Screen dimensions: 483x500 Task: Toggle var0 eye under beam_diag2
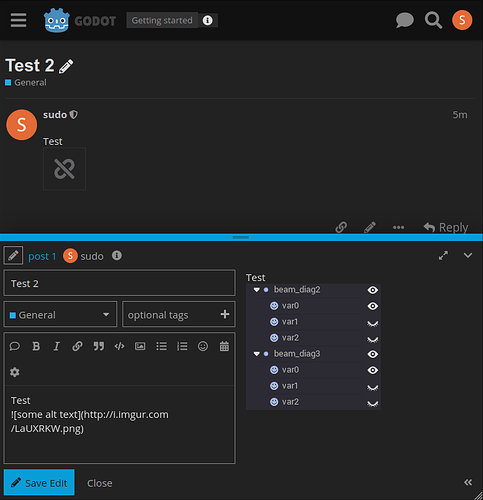(373, 306)
